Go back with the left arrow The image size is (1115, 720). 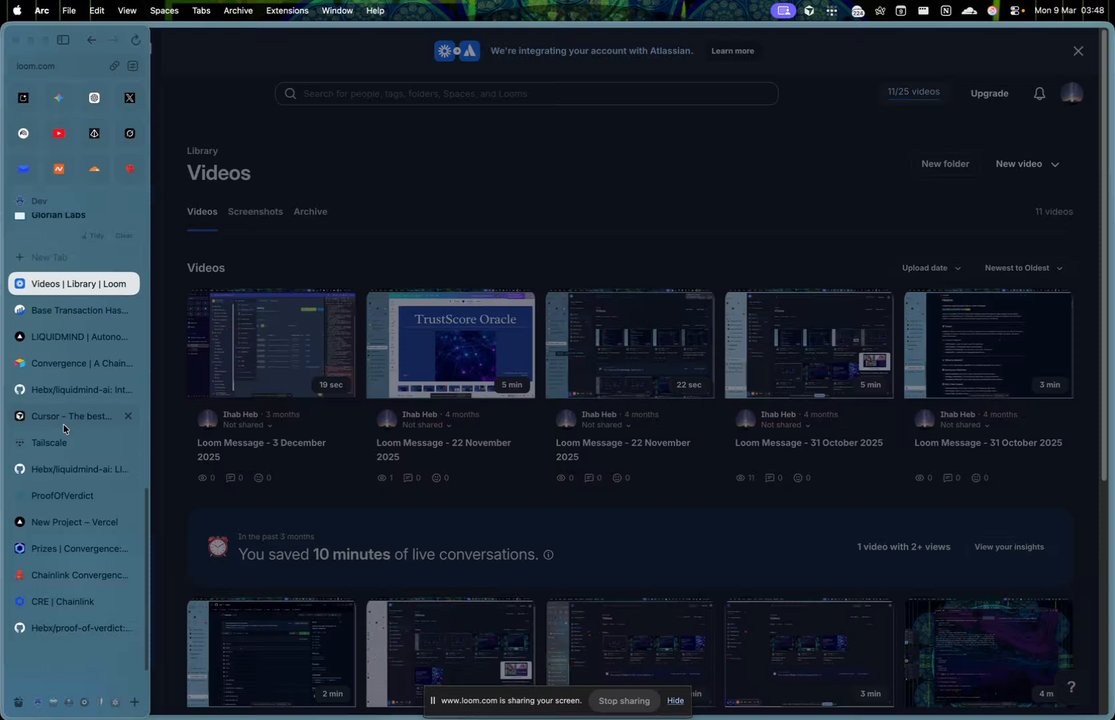pos(91,40)
